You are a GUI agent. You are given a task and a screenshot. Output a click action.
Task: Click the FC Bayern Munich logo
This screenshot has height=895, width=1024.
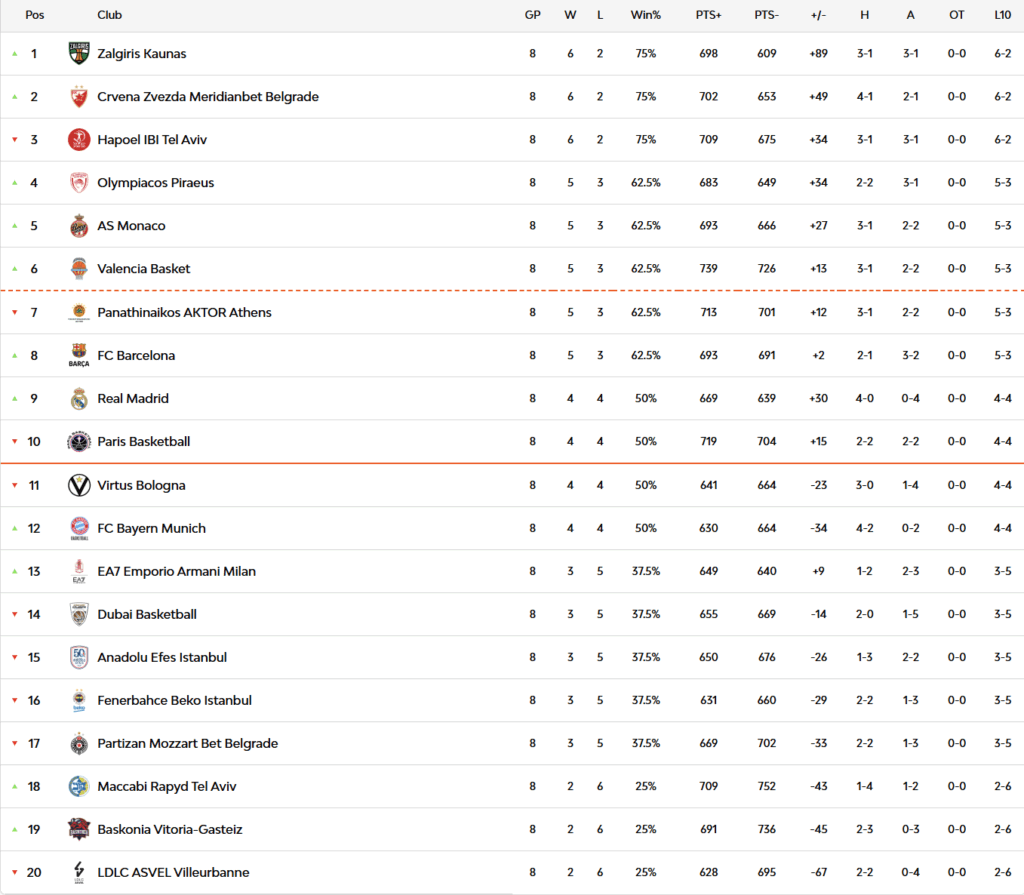tap(79, 528)
